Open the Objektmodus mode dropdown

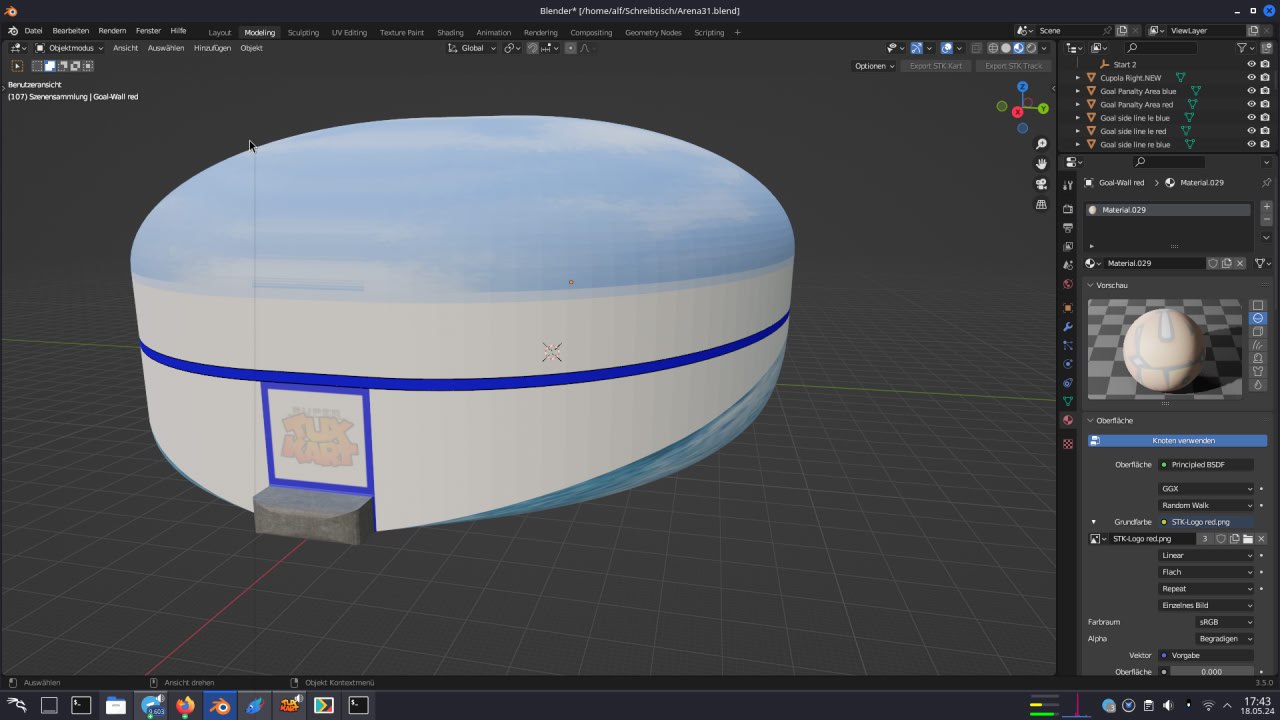70,48
